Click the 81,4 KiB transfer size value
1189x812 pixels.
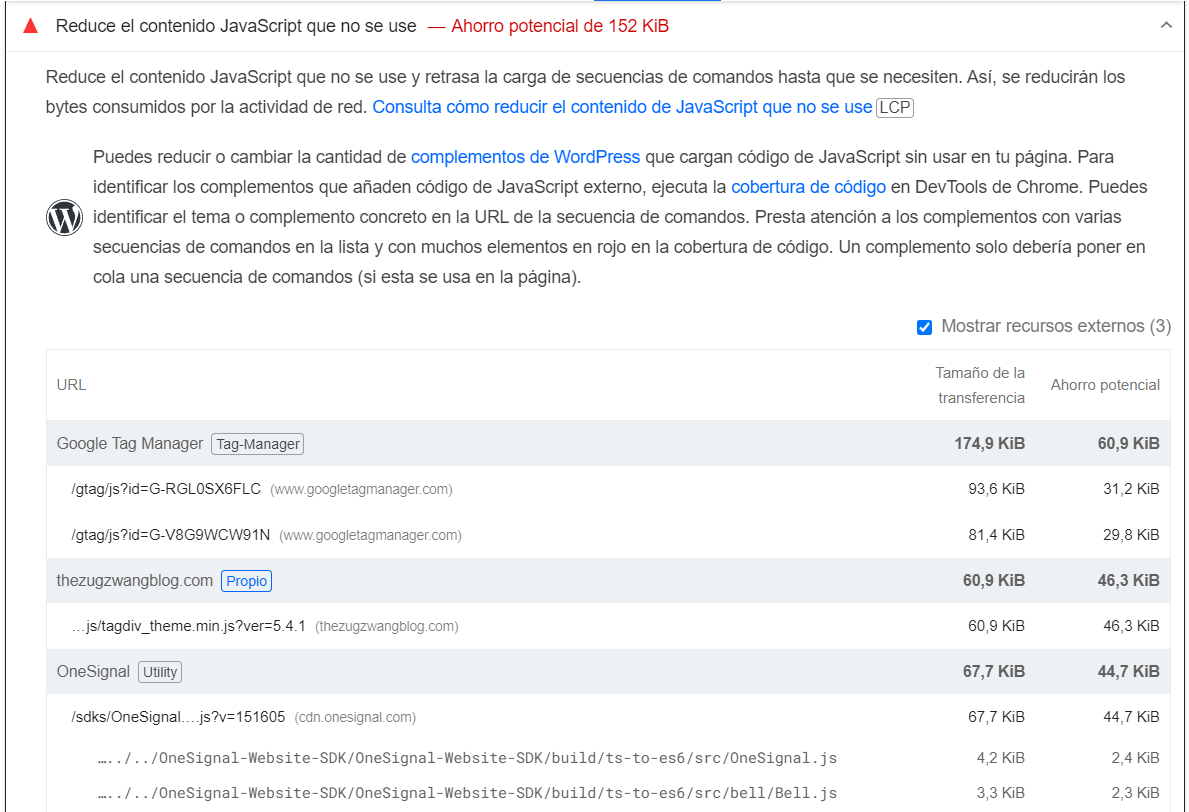coord(996,535)
